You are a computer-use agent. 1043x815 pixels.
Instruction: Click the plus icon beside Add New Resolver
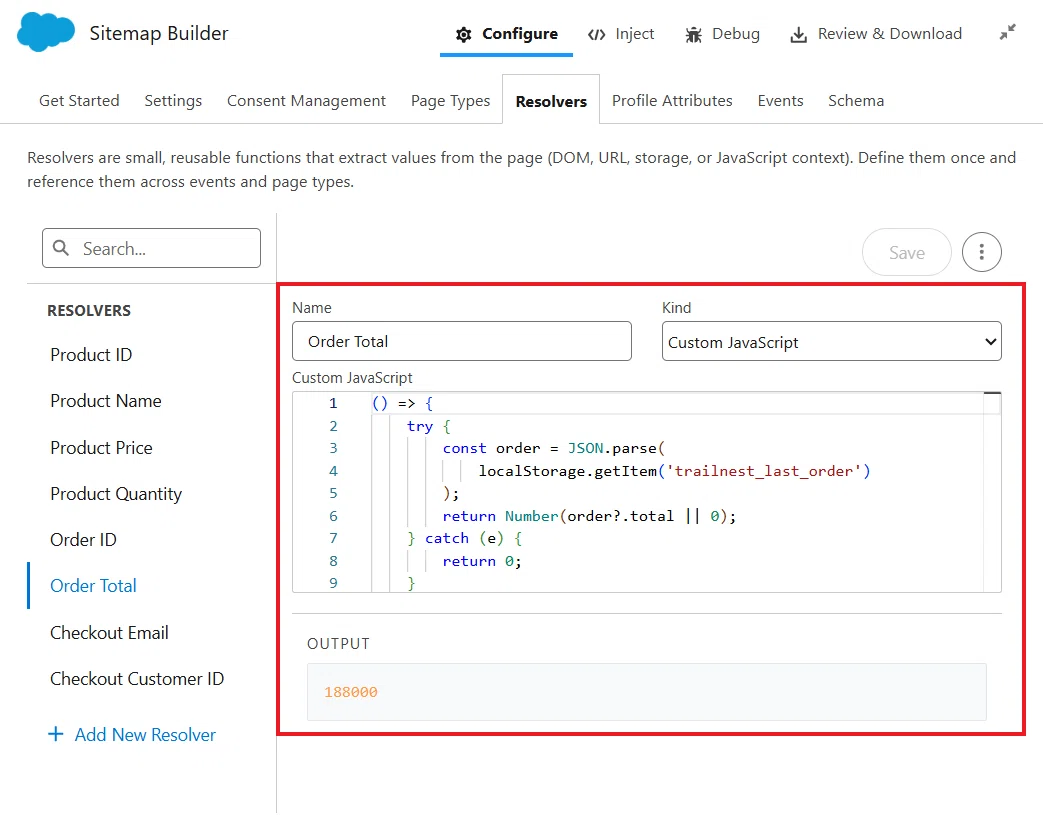pos(56,734)
